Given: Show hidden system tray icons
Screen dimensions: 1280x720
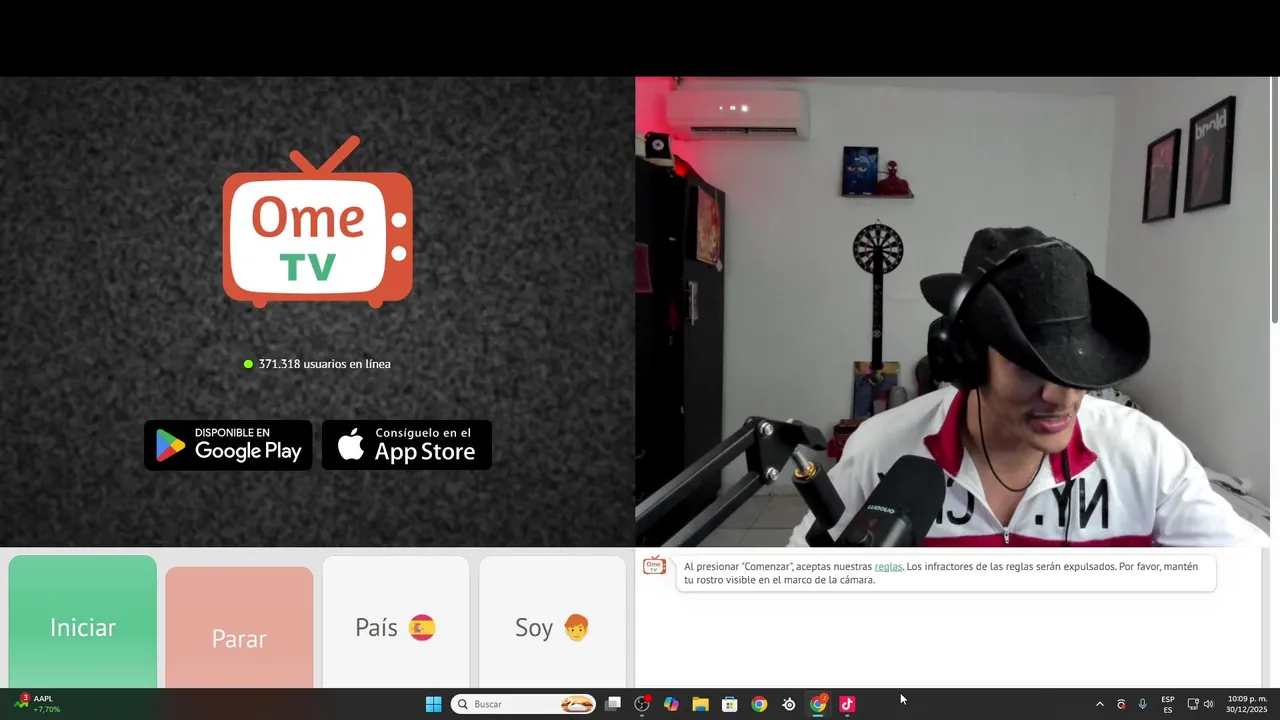Looking at the screenshot, I should coord(1100,704).
